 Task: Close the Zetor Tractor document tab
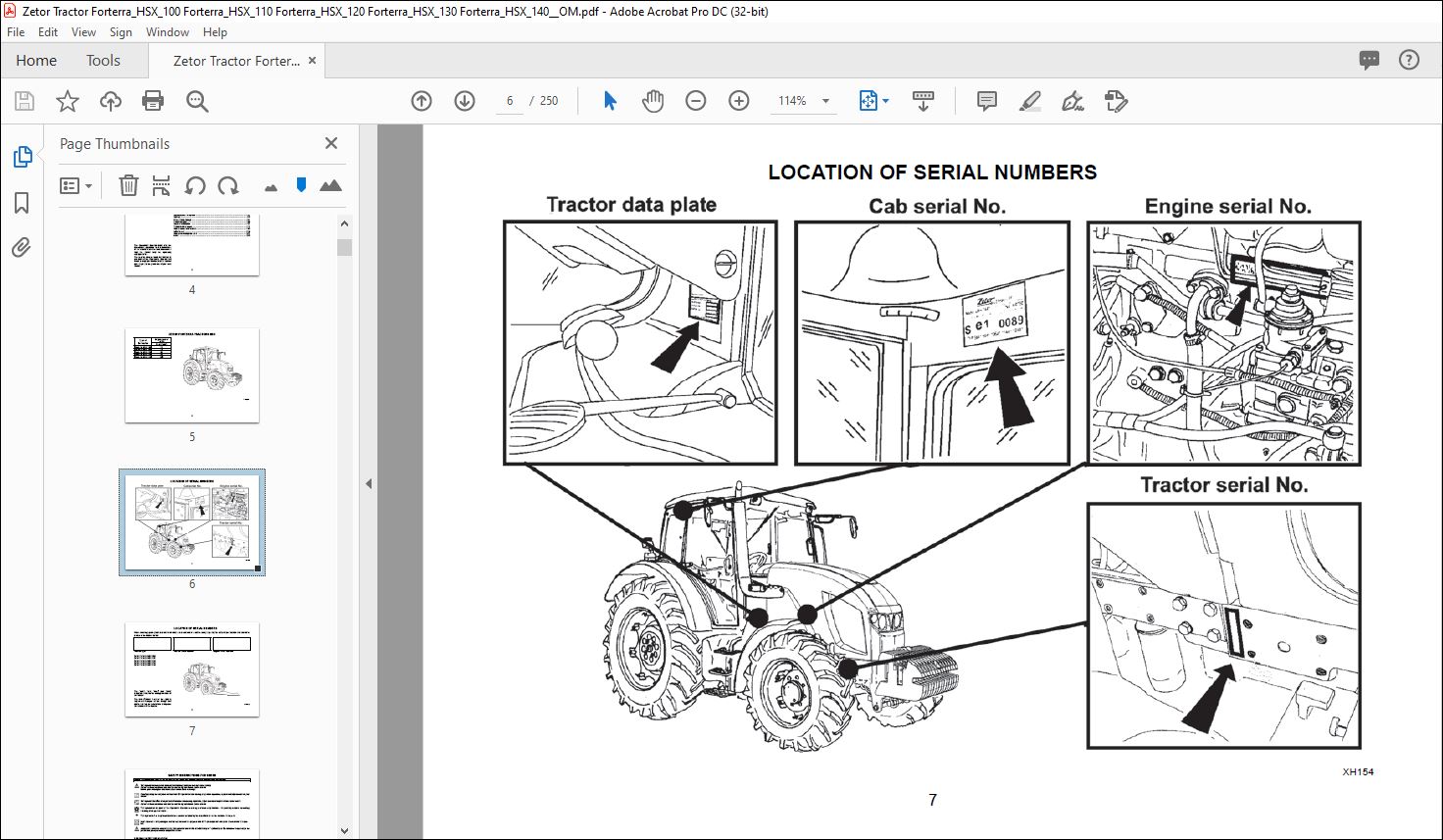tap(313, 61)
